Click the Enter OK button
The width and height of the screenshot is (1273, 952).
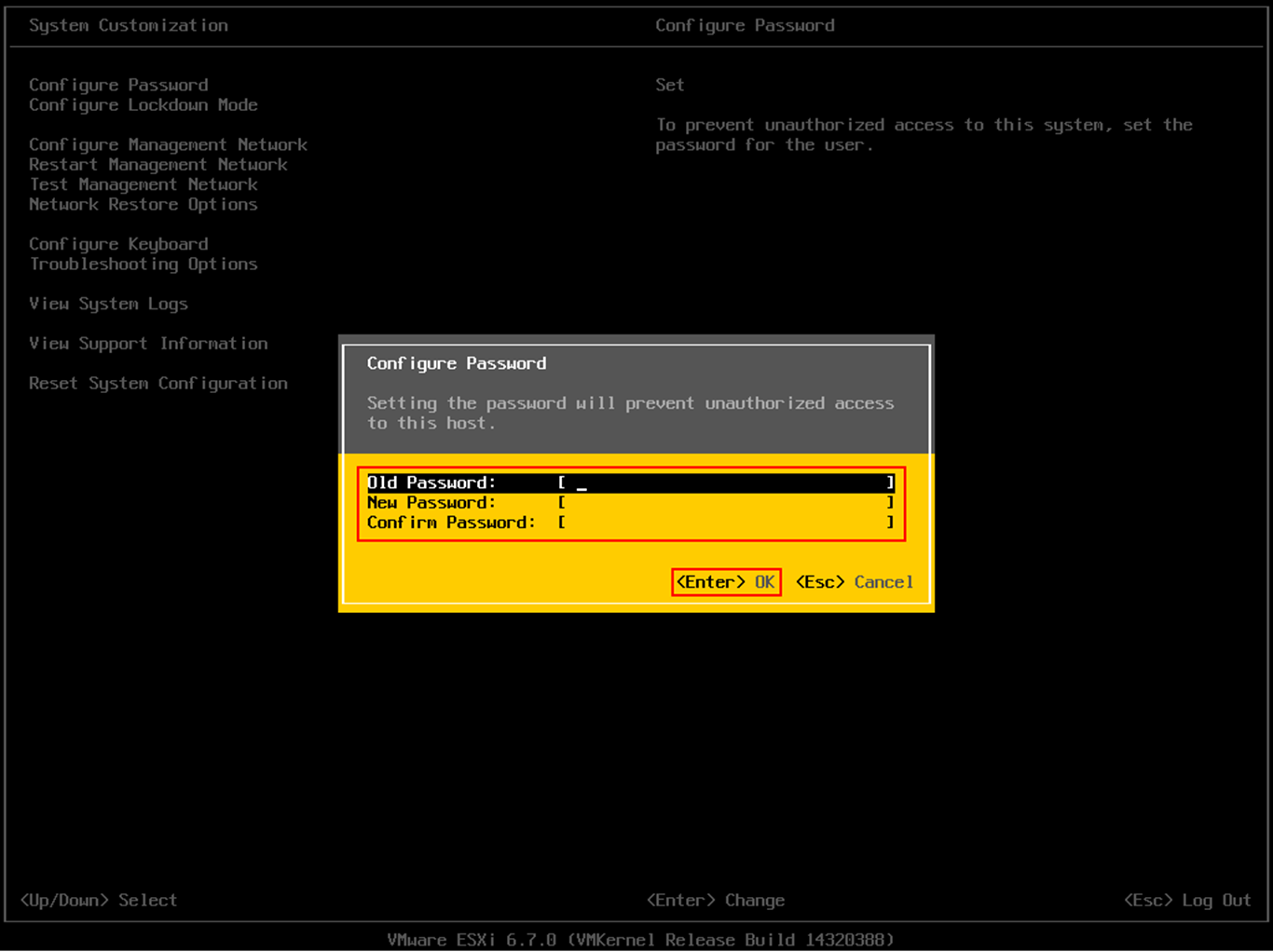tap(726, 582)
